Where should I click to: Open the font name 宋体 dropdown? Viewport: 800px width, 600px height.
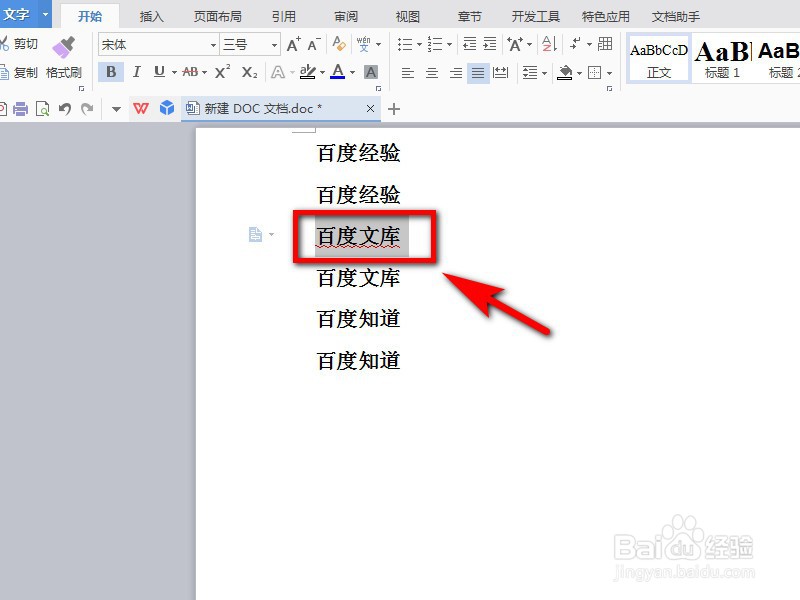[x=213, y=45]
